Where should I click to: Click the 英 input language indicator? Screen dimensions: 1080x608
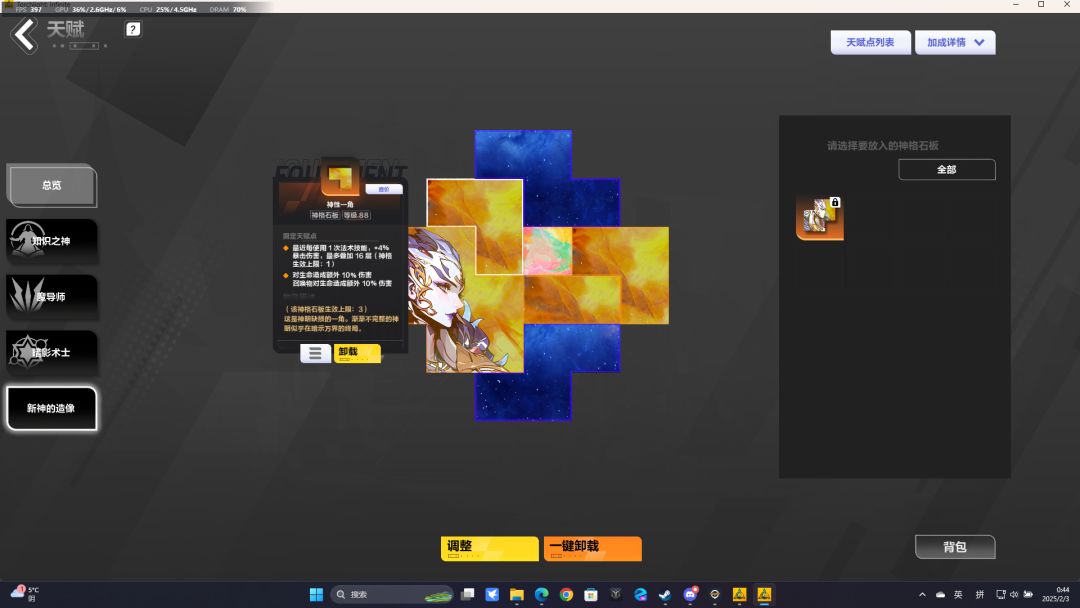(958, 594)
